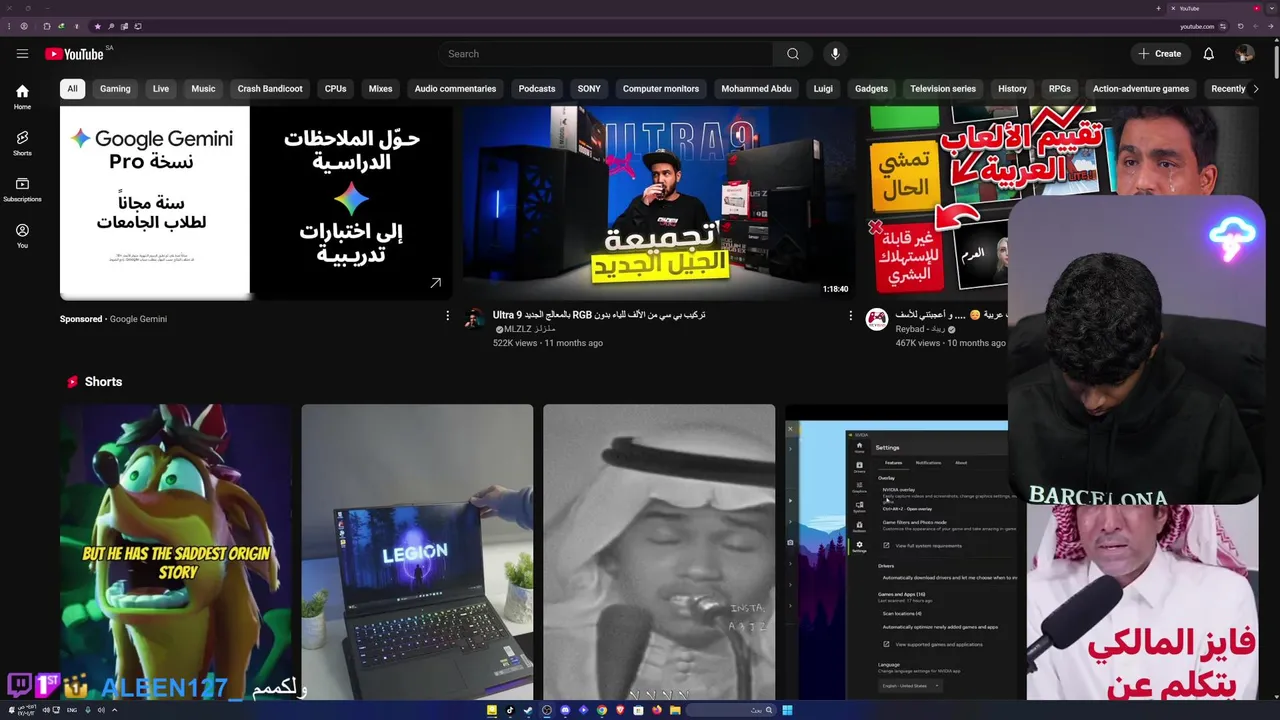Viewport: 1280px width, 720px height.
Task: Click the YouTube logo
Action: click(74, 54)
